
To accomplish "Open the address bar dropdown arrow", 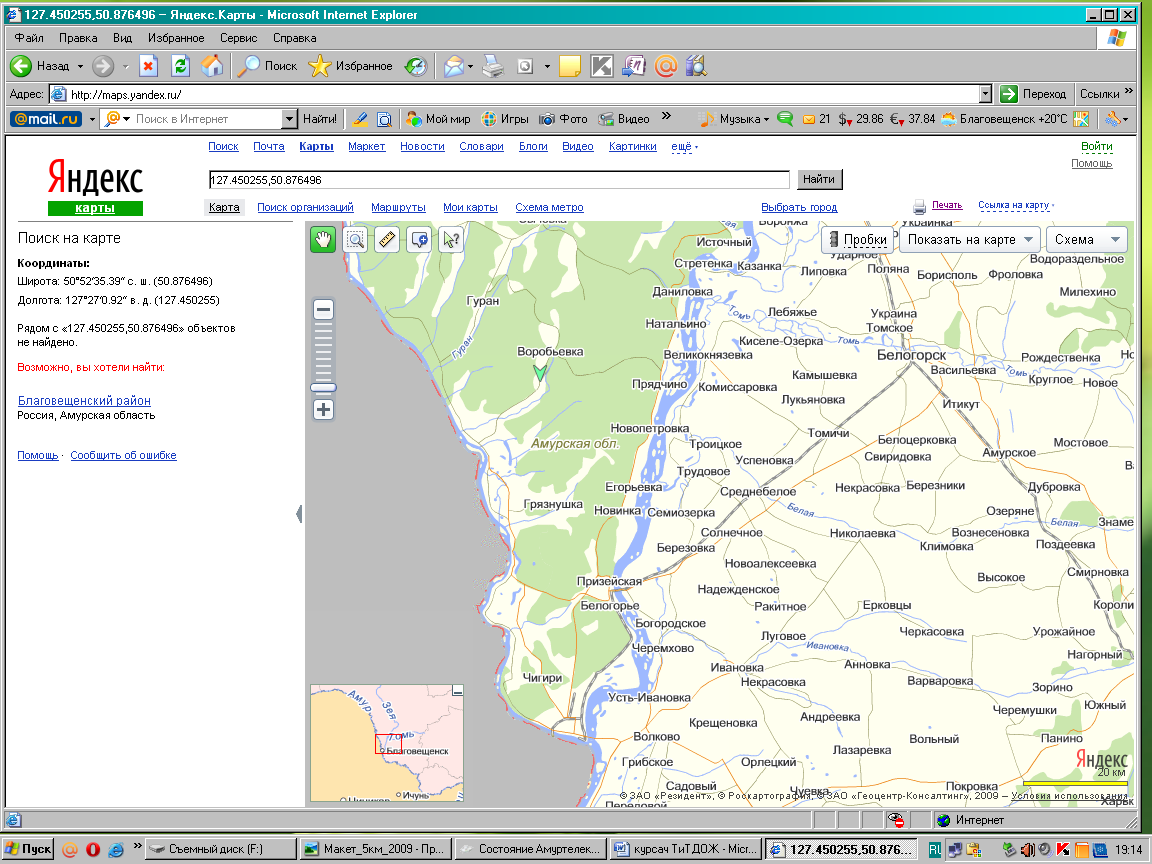I will pos(985,94).
